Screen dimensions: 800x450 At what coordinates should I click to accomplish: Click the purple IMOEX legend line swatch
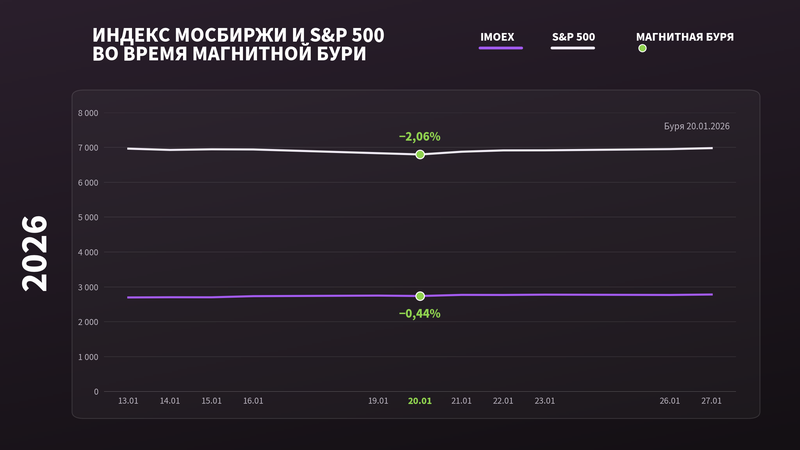[x=501, y=48]
